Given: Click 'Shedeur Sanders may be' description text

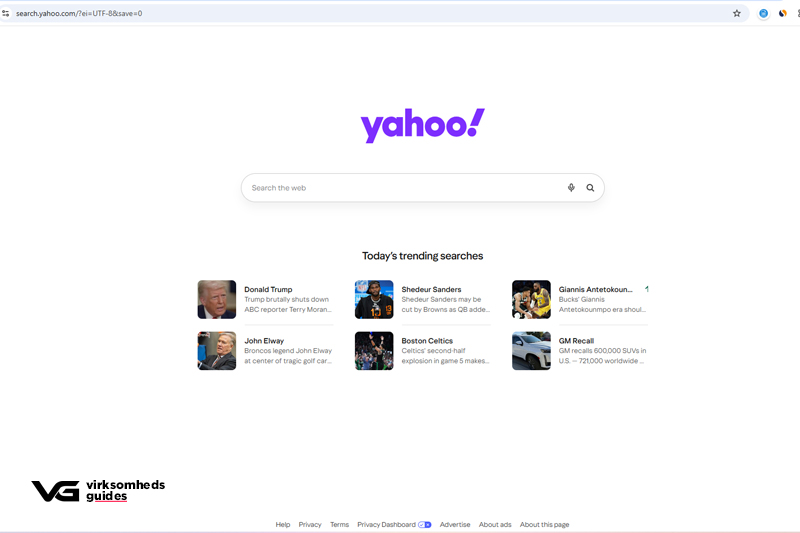Looking at the screenshot, I should [x=441, y=299].
